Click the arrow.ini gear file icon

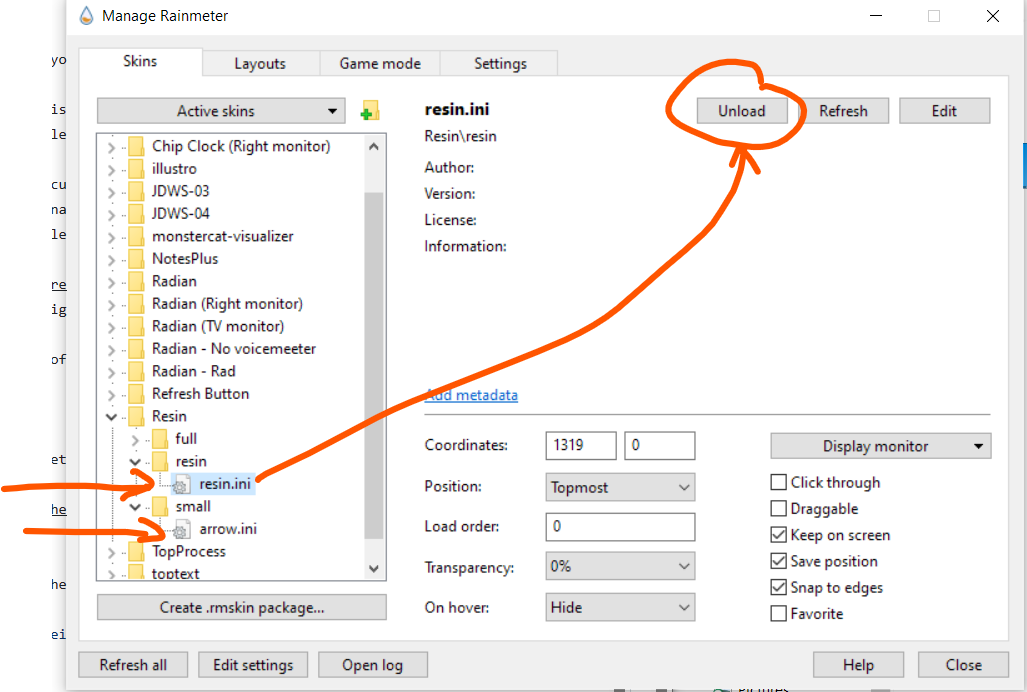point(181,530)
